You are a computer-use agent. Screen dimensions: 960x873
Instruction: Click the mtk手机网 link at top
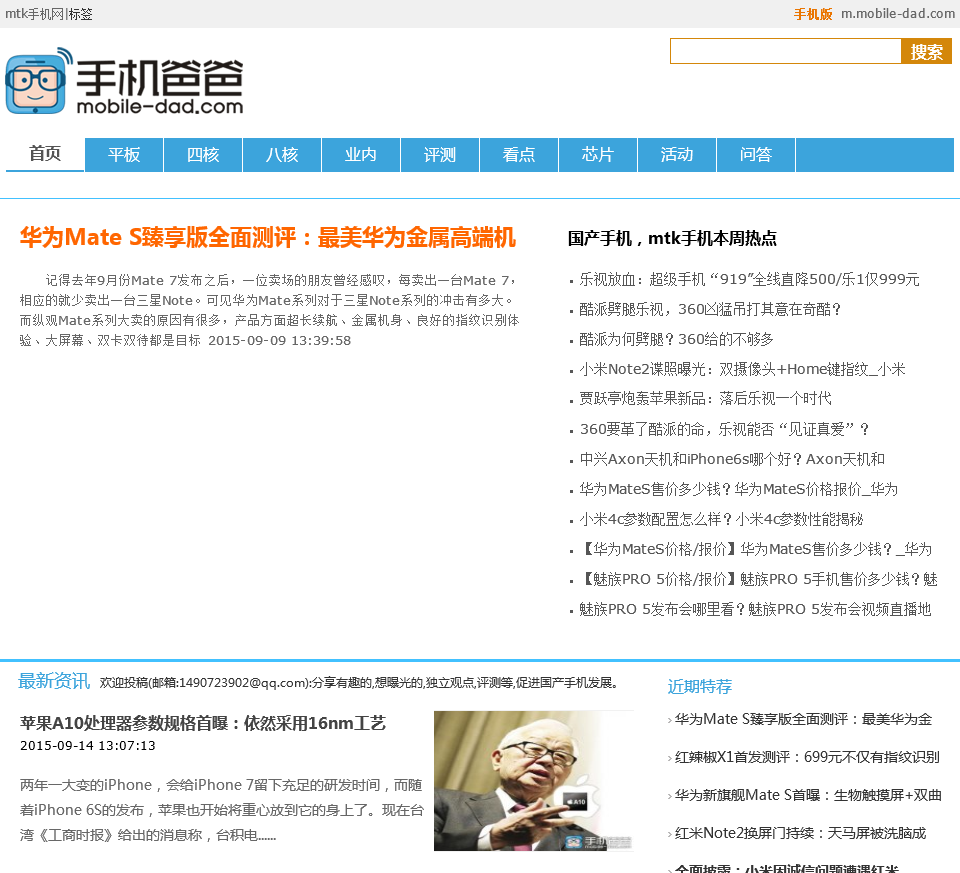click(x=34, y=13)
